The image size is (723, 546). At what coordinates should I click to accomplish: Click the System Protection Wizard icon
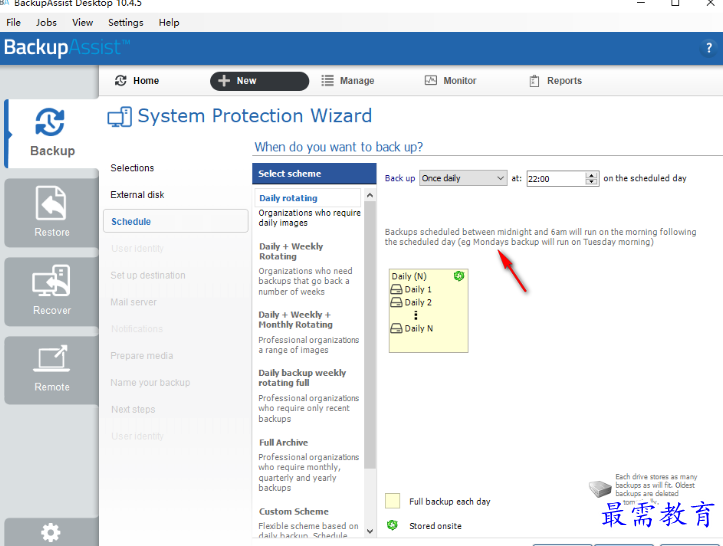coord(119,117)
